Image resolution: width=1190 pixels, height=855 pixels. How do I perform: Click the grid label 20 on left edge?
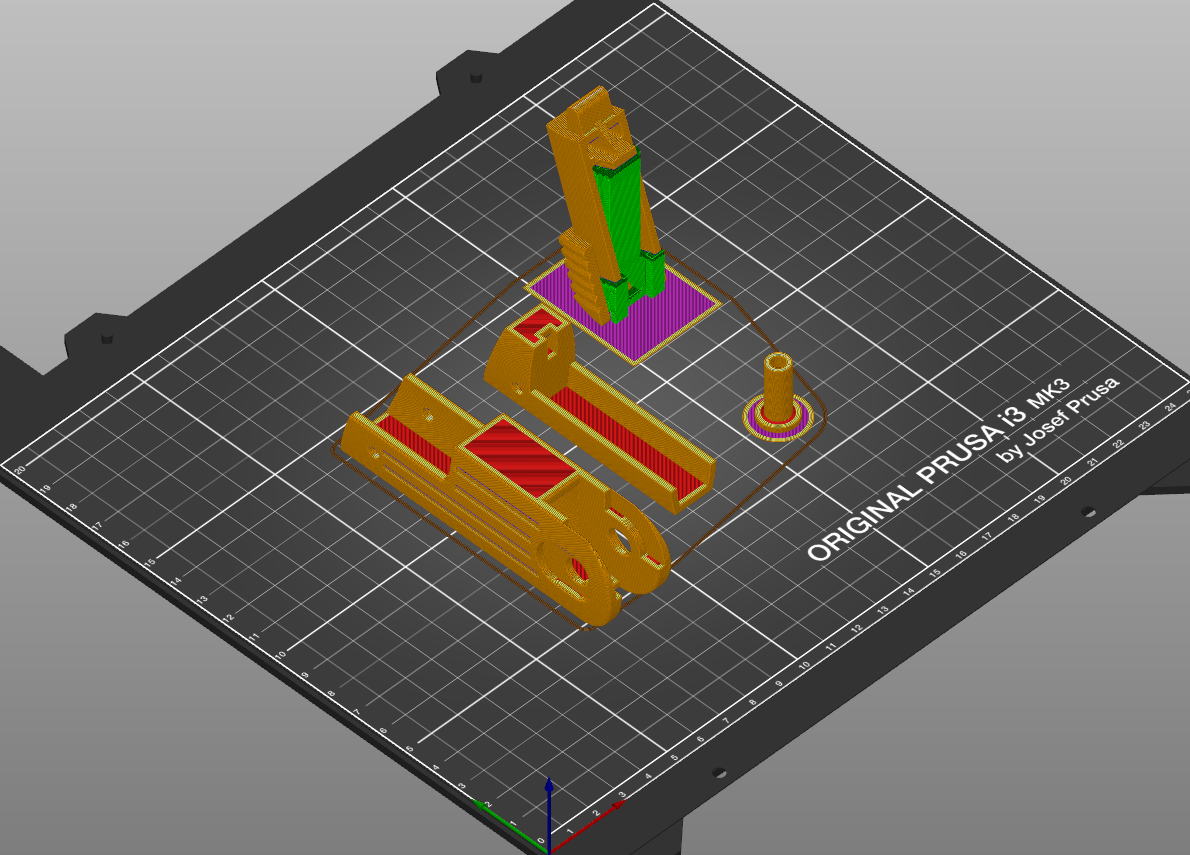coord(20,470)
